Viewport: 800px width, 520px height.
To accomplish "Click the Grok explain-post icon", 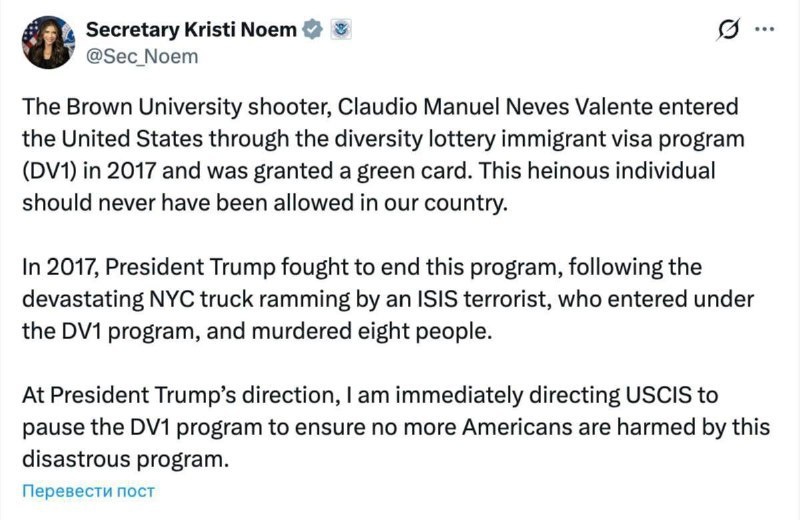I will [730, 30].
